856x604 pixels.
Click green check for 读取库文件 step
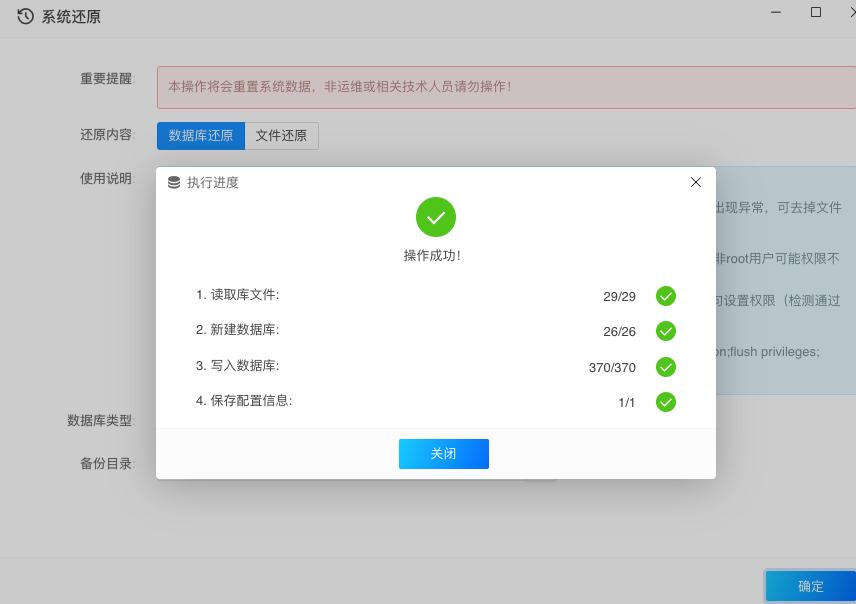666,296
